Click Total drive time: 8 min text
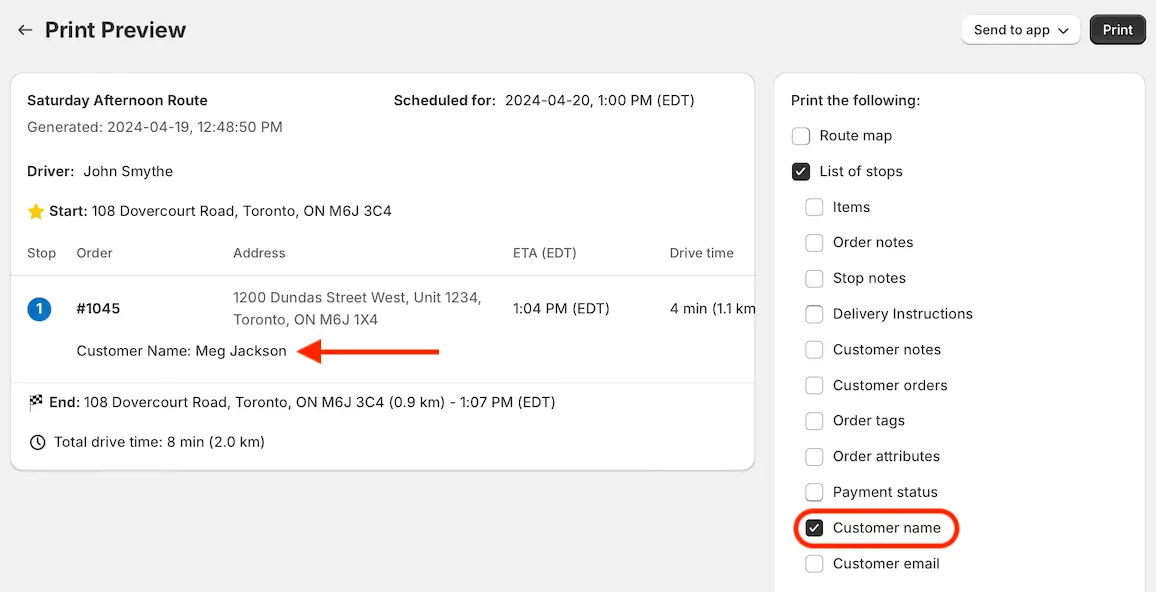1156x592 pixels. 159,442
